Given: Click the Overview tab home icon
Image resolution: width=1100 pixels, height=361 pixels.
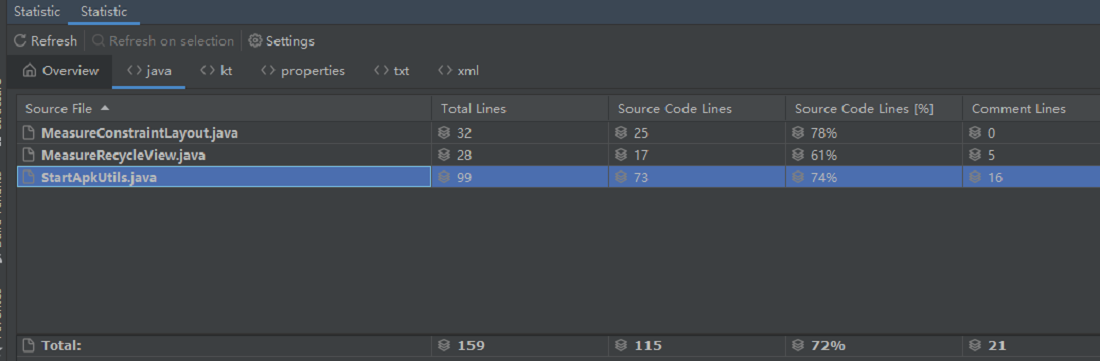Looking at the screenshot, I should 29,71.
